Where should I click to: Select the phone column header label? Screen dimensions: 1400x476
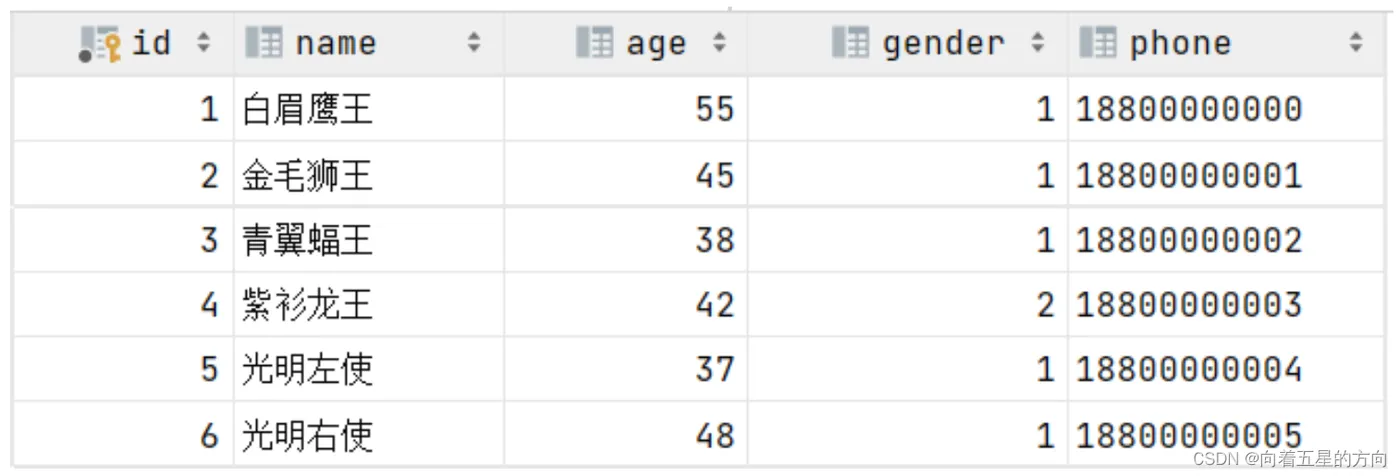(1180, 43)
